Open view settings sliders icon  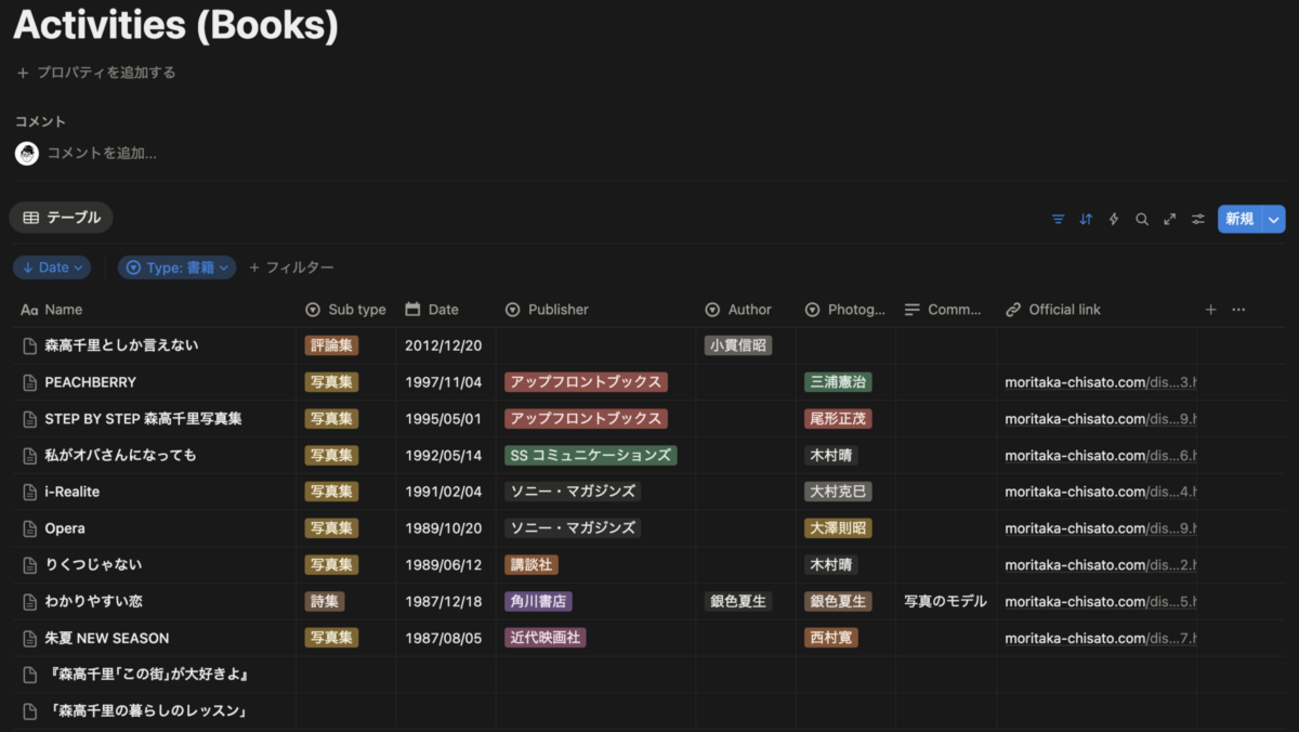coord(1198,219)
